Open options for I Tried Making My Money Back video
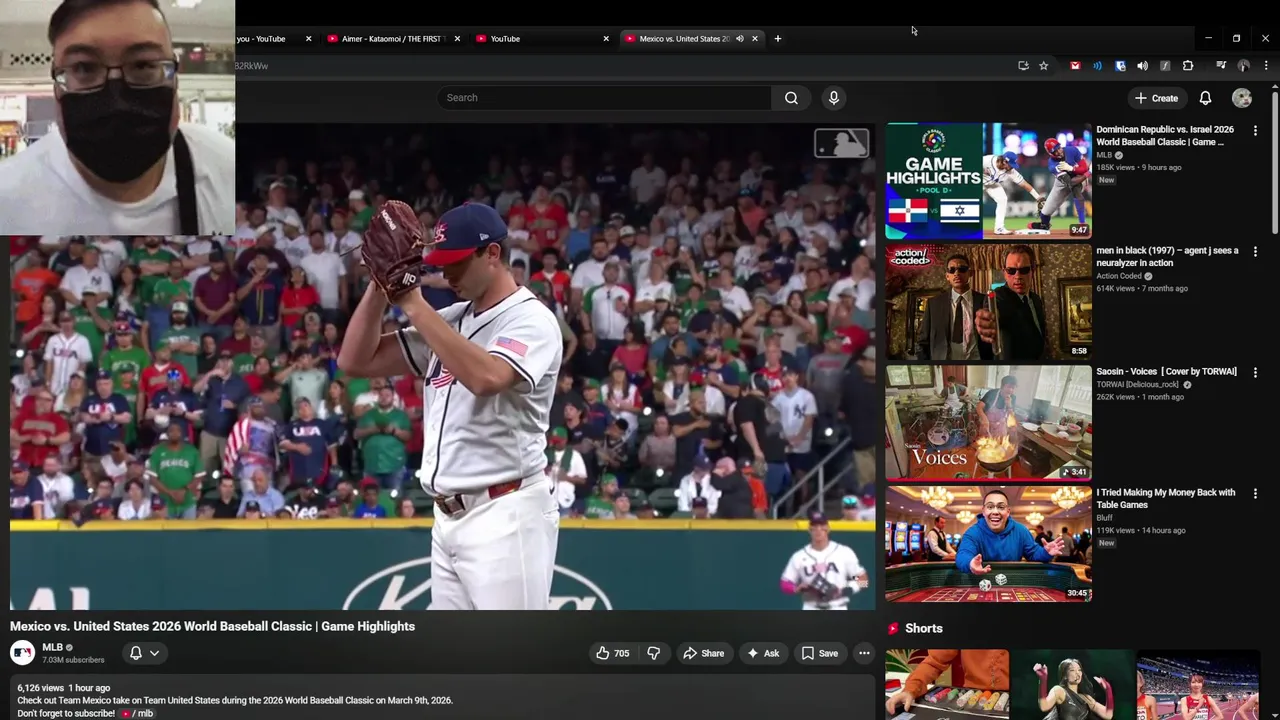1280x720 pixels. pyautogui.click(x=1255, y=493)
